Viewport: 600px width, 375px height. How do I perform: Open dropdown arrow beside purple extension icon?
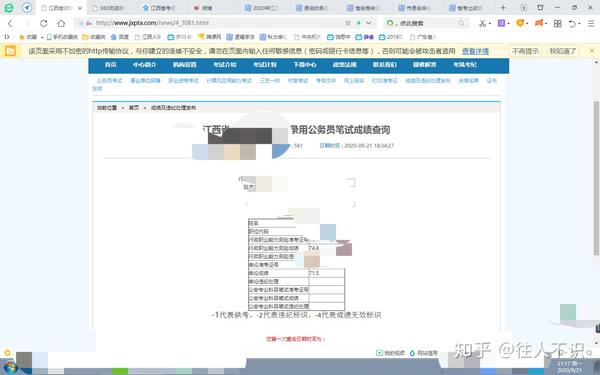click(509, 24)
